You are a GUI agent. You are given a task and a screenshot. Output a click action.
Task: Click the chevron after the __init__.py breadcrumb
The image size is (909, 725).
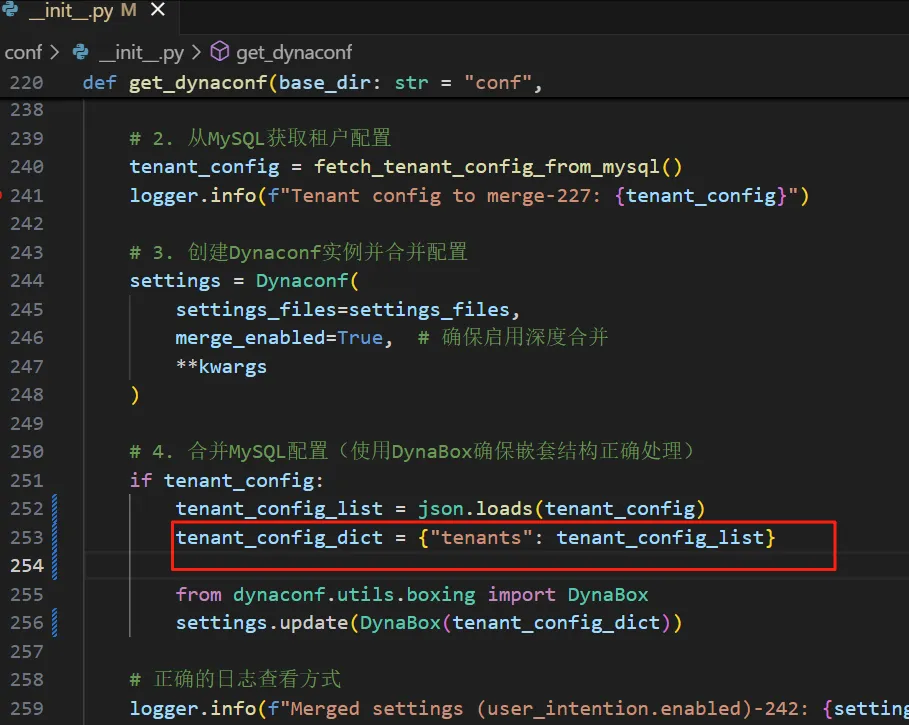click(196, 53)
